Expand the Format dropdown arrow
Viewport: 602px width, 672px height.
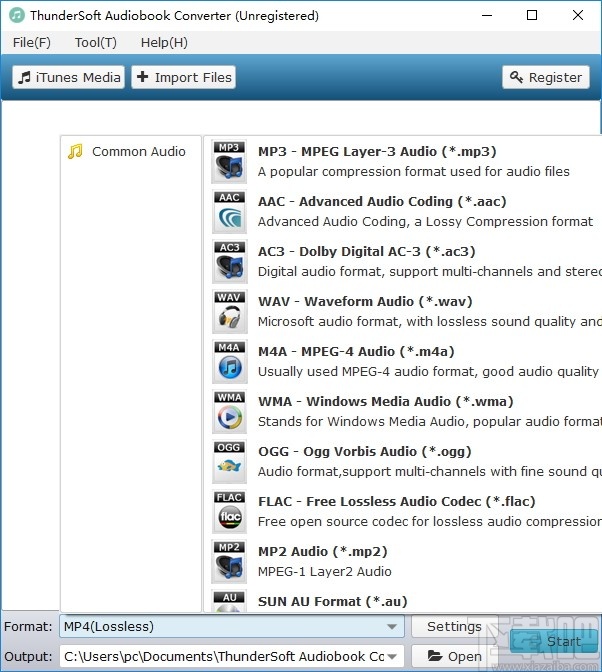coord(392,627)
